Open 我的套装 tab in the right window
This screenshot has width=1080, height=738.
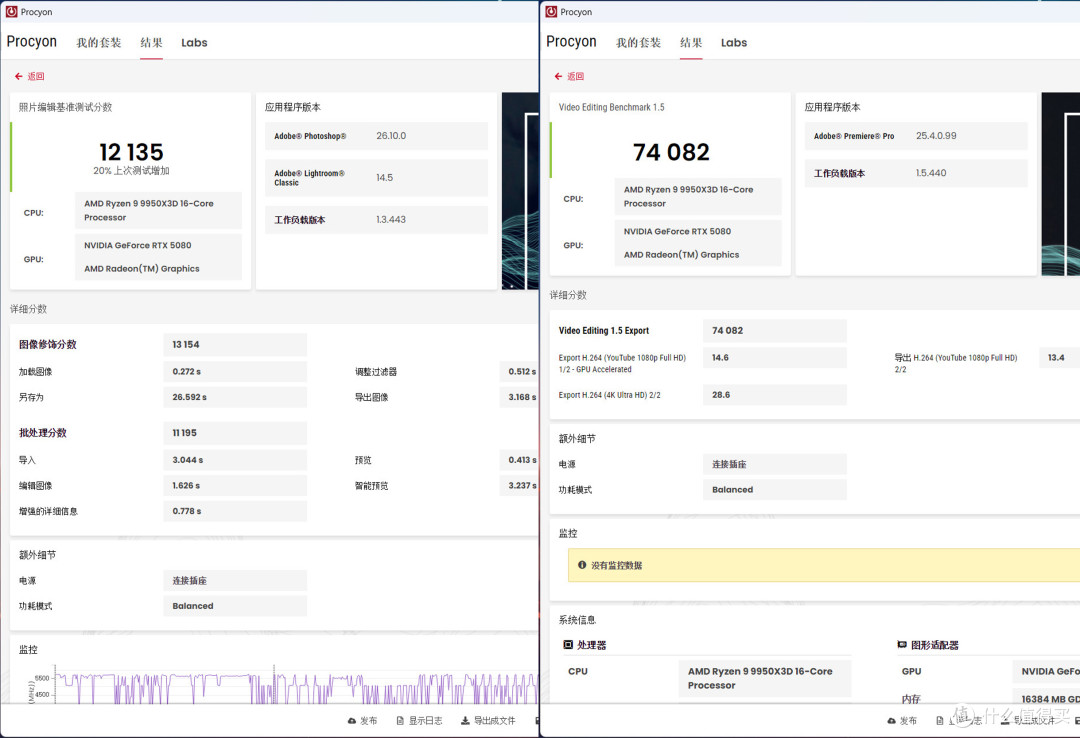coord(638,43)
